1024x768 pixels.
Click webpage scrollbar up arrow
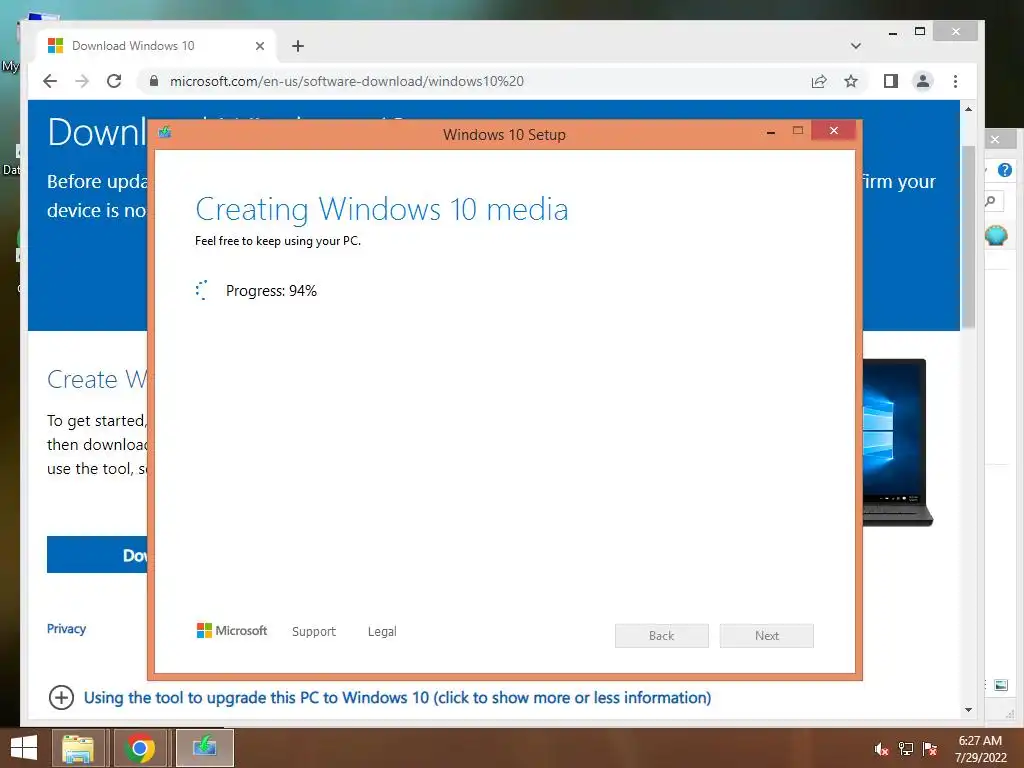[968, 109]
